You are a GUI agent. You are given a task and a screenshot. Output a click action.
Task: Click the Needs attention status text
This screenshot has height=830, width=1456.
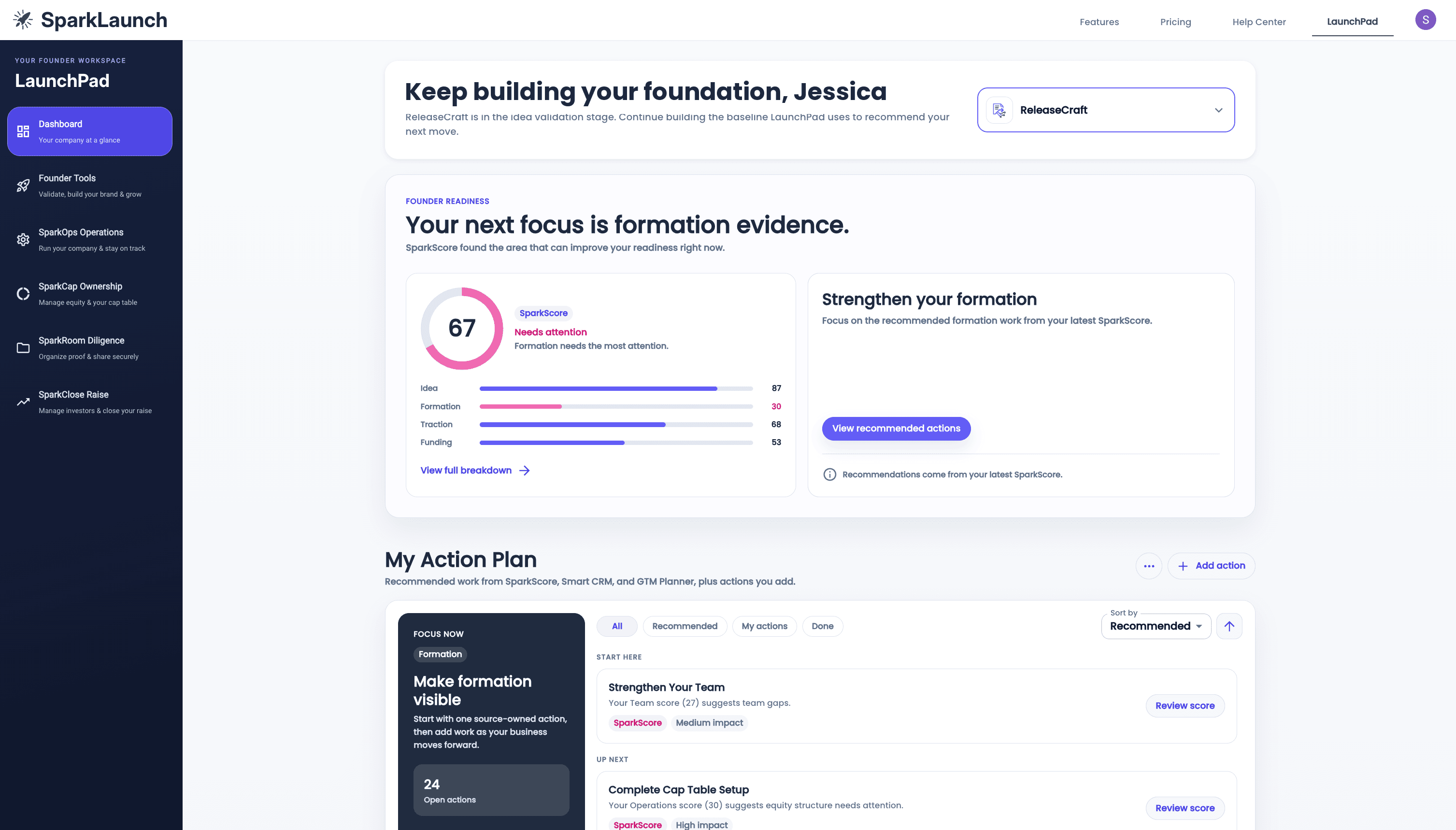click(551, 332)
